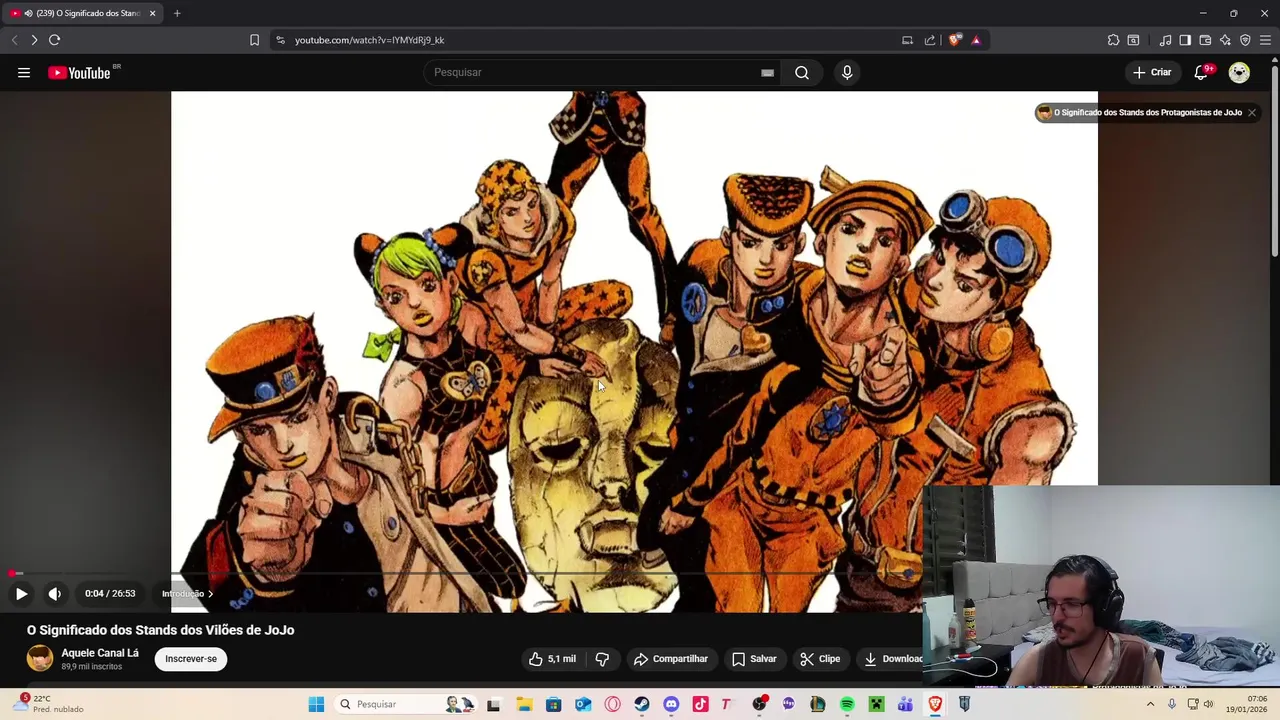The image size is (1280, 720).
Task: Open Discord from the taskbar
Action: (x=671, y=704)
